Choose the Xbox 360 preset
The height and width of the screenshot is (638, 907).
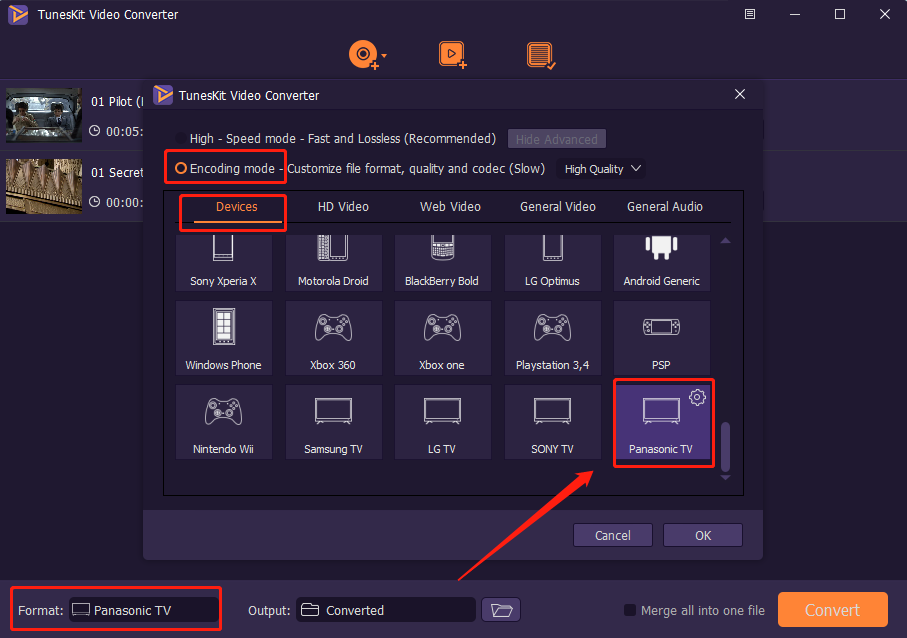pos(333,338)
